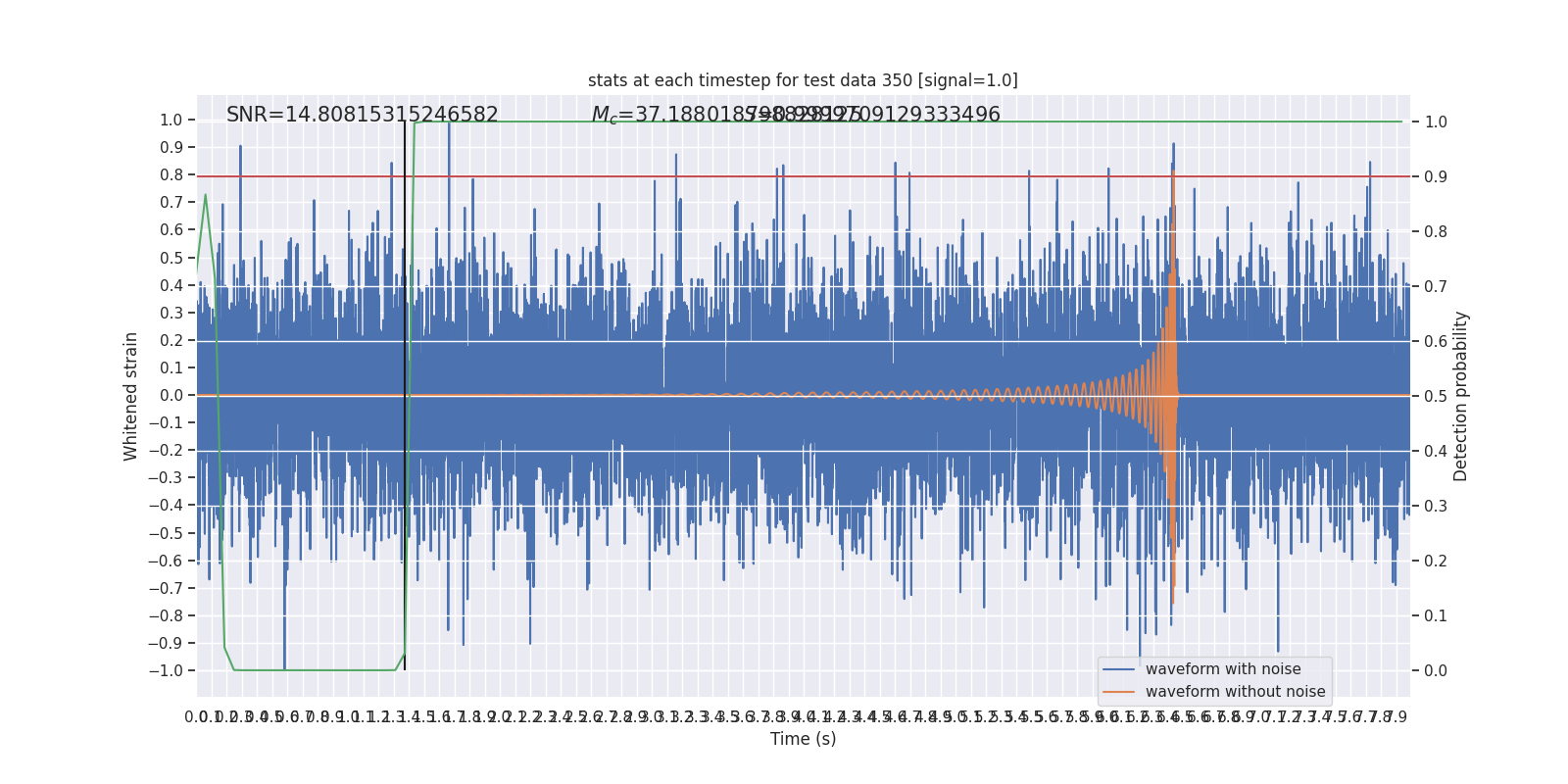Click the plot title text
Screen dimensions: 1568x784
[x=803, y=80]
